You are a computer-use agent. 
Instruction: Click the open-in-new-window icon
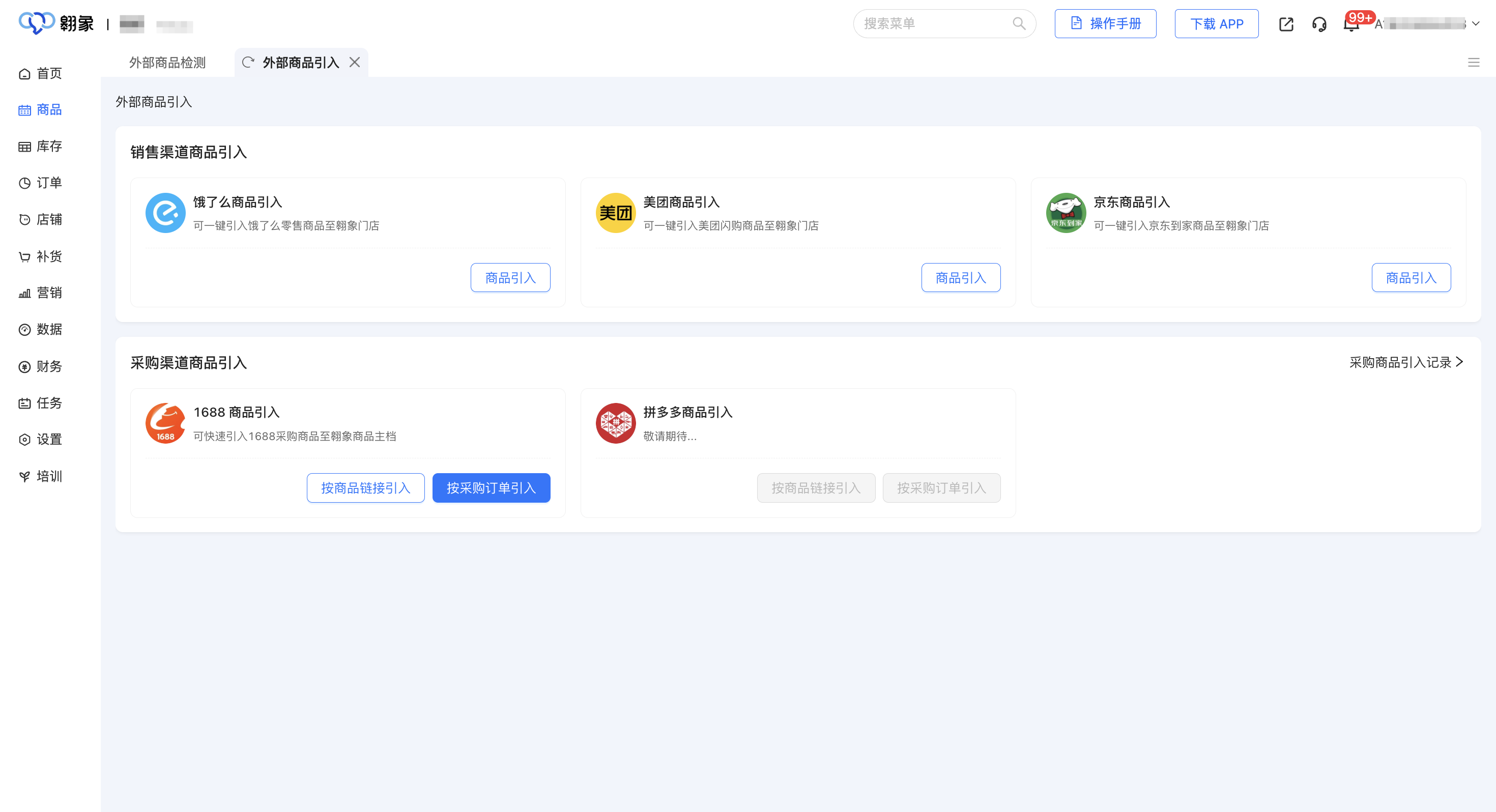1286,24
